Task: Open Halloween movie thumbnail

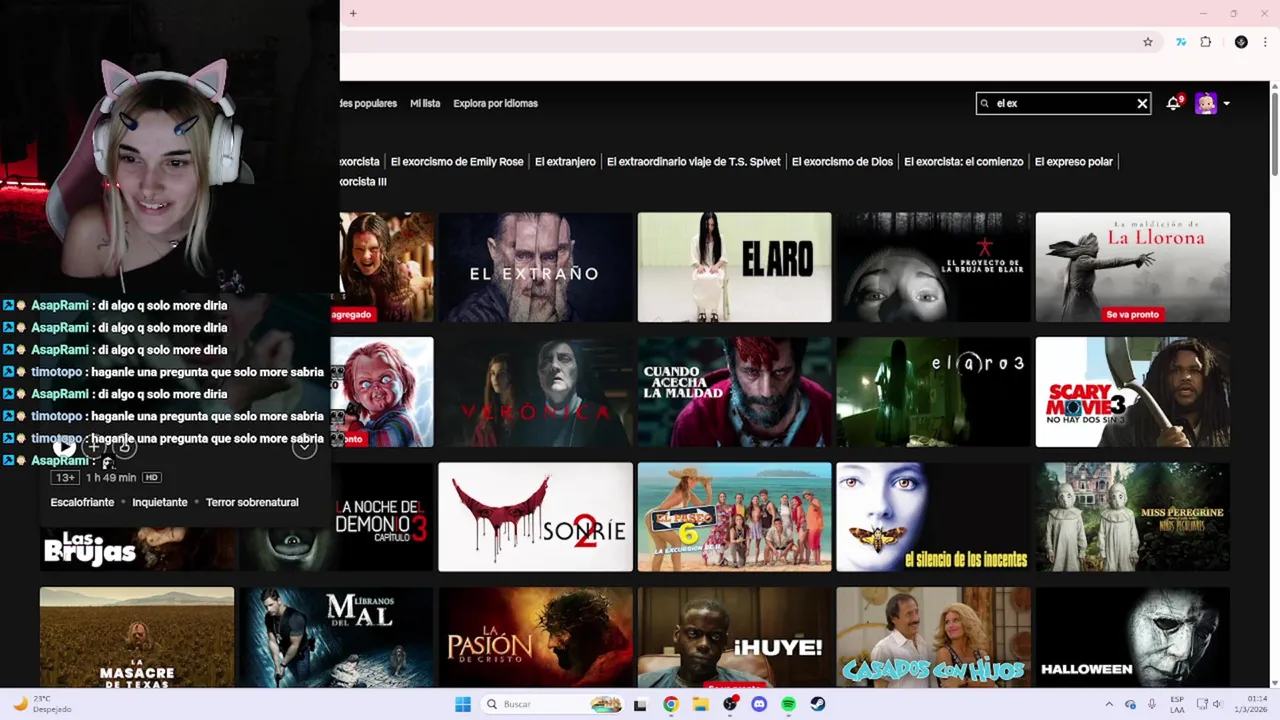Action: point(1133,637)
